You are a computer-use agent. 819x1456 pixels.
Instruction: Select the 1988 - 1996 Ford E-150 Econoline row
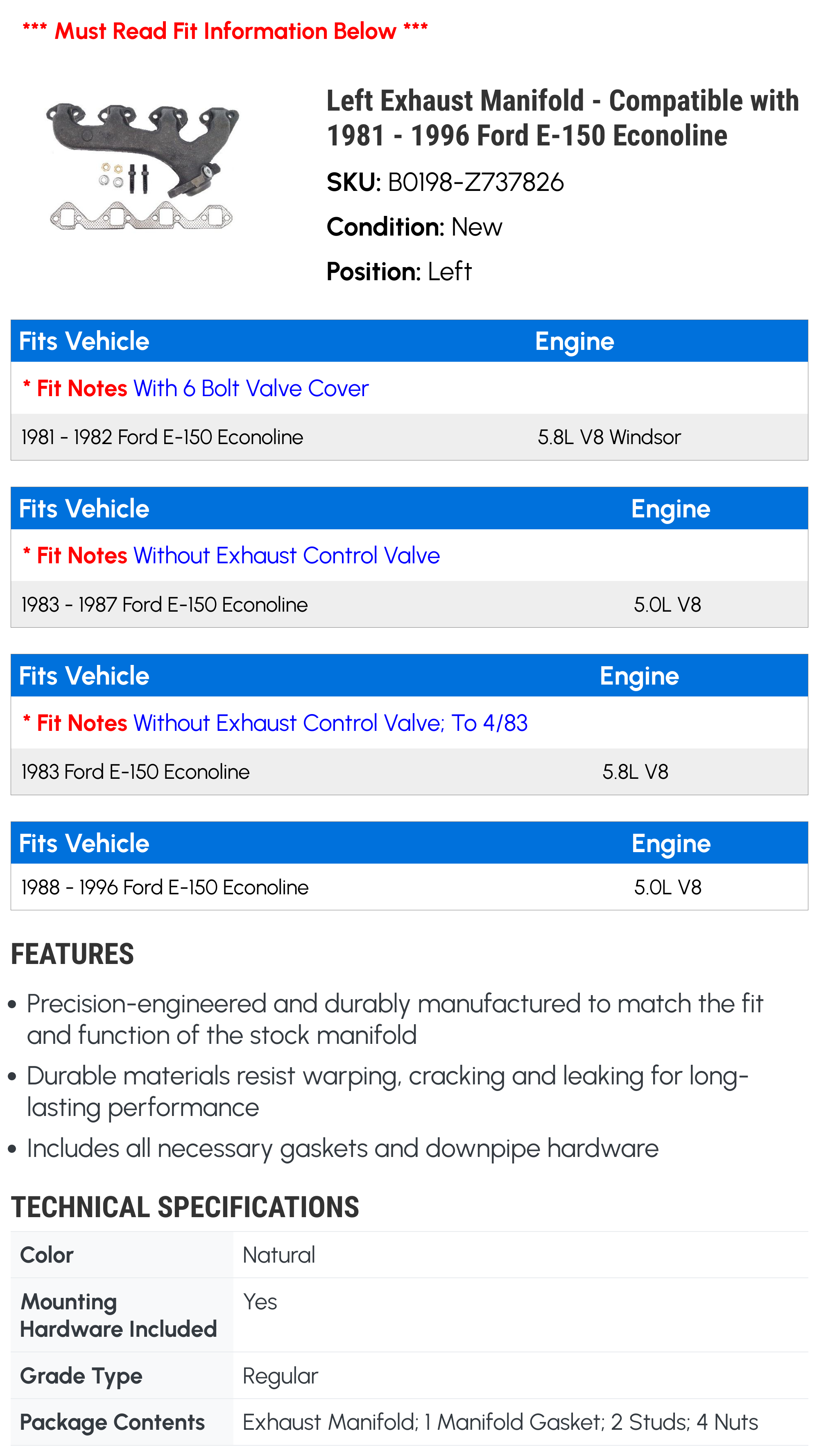click(x=165, y=887)
